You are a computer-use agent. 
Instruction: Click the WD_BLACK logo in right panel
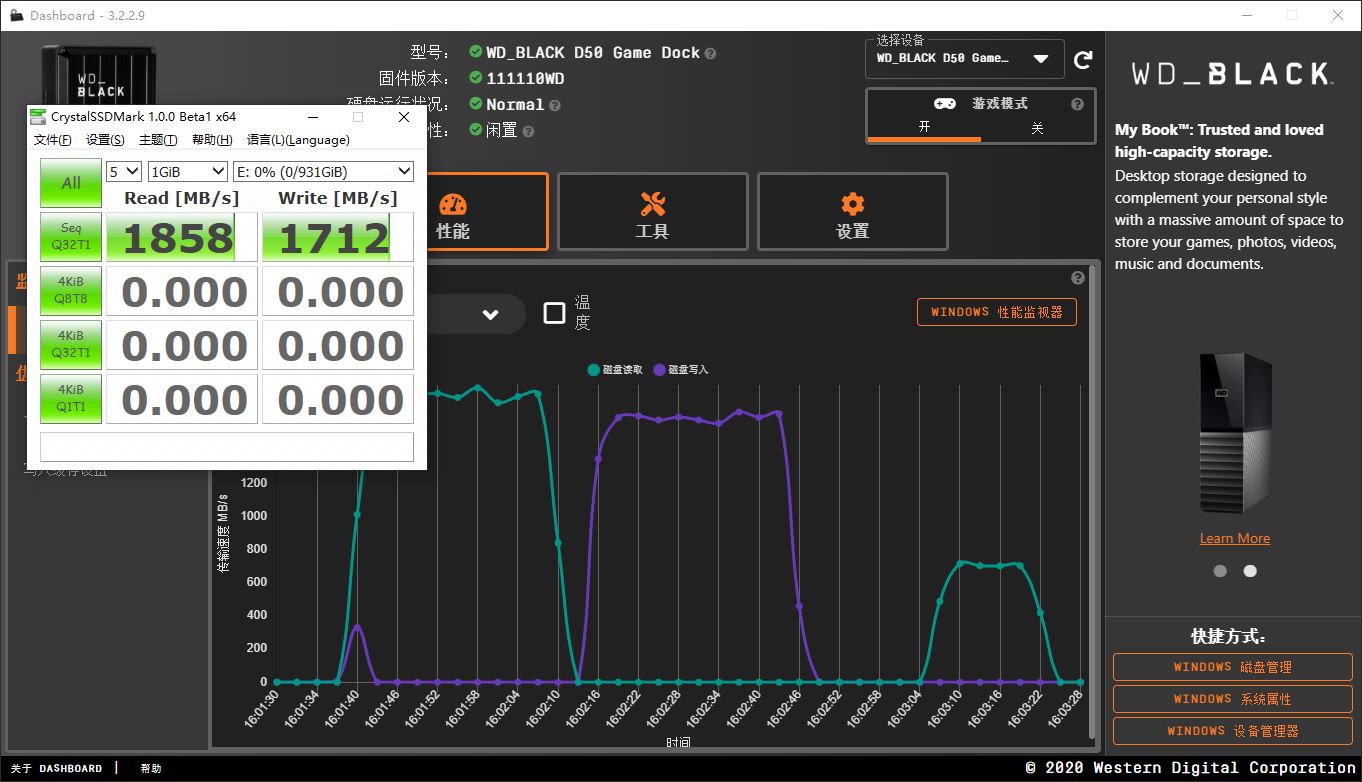1232,74
